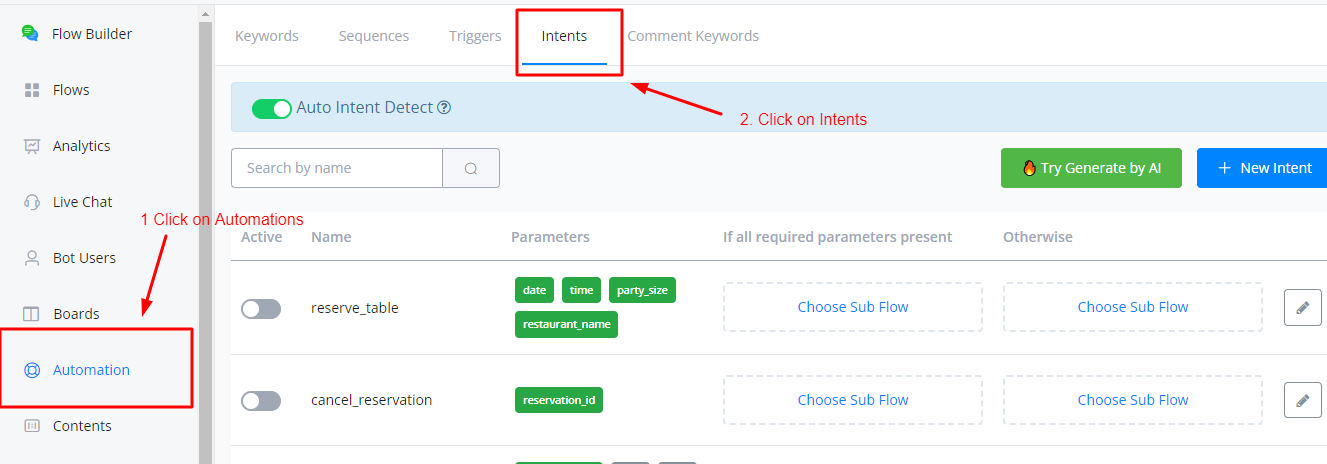The image size is (1327, 464).
Task: Open the Boards icon in sidebar
Action: point(31,314)
